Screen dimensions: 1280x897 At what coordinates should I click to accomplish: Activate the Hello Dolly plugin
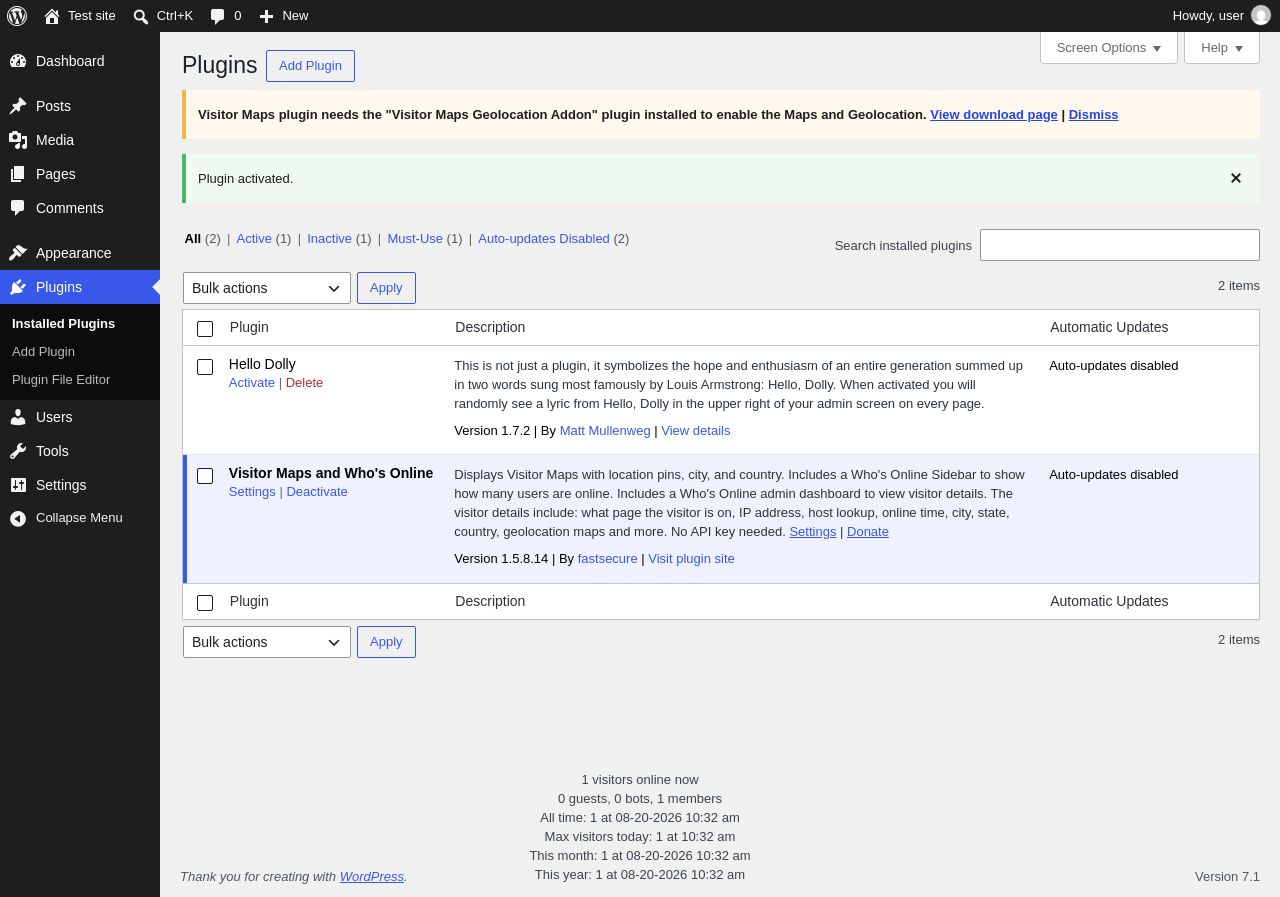[x=252, y=382]
